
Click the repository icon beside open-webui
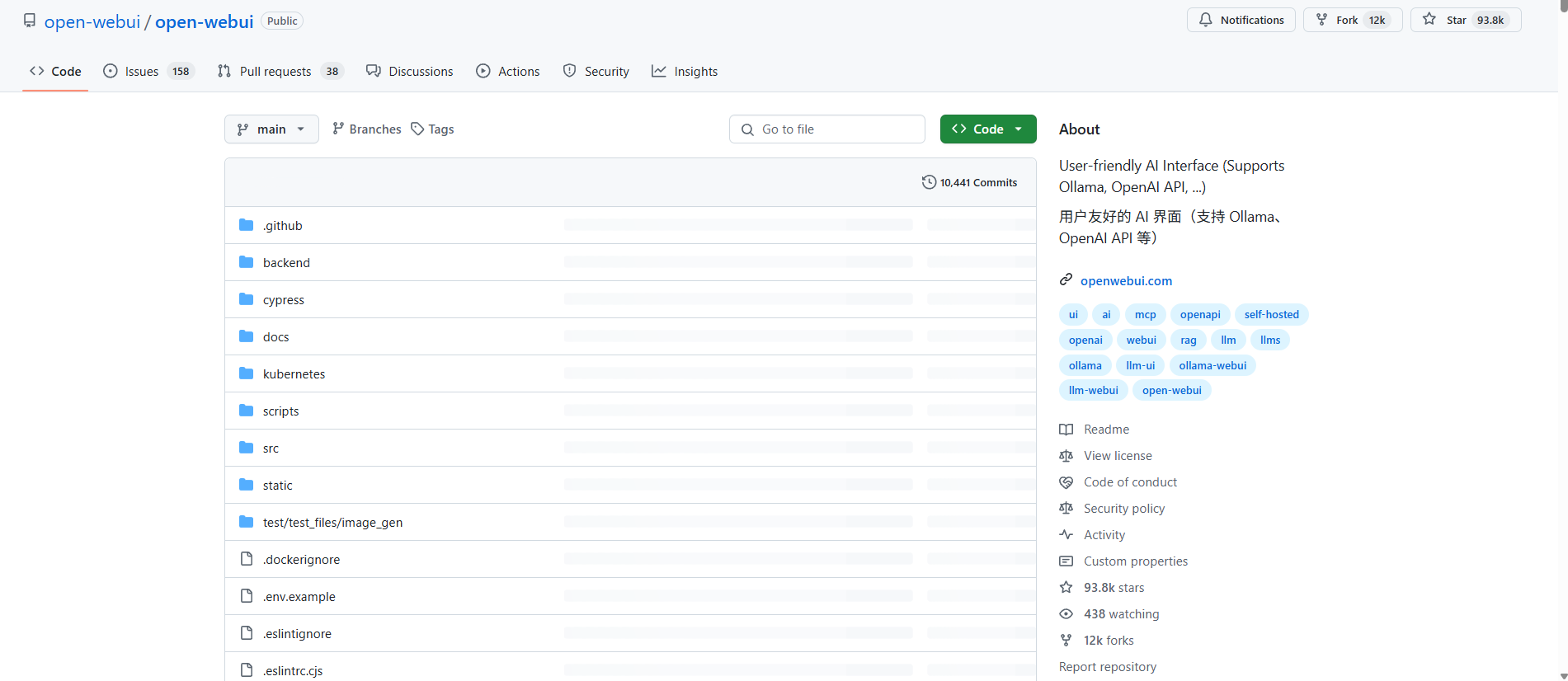pos(30,21)
